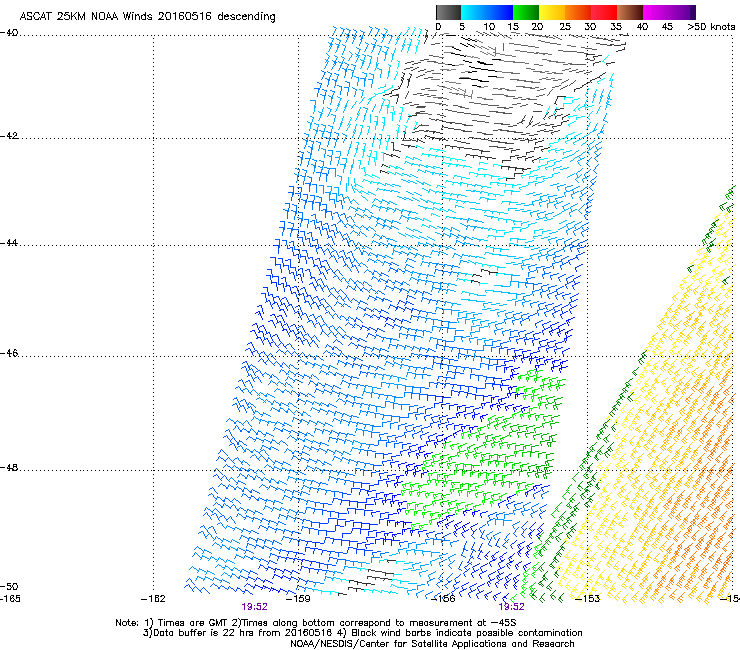Click the yellow 20-25 knots color segment
740x650 pixels.
pos(552,12)
